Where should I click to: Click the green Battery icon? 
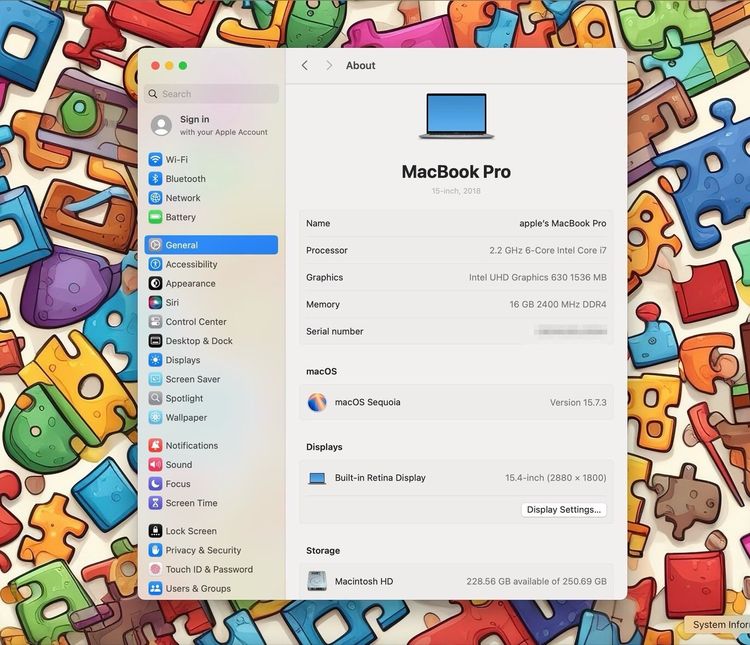[x=155, y=217]
